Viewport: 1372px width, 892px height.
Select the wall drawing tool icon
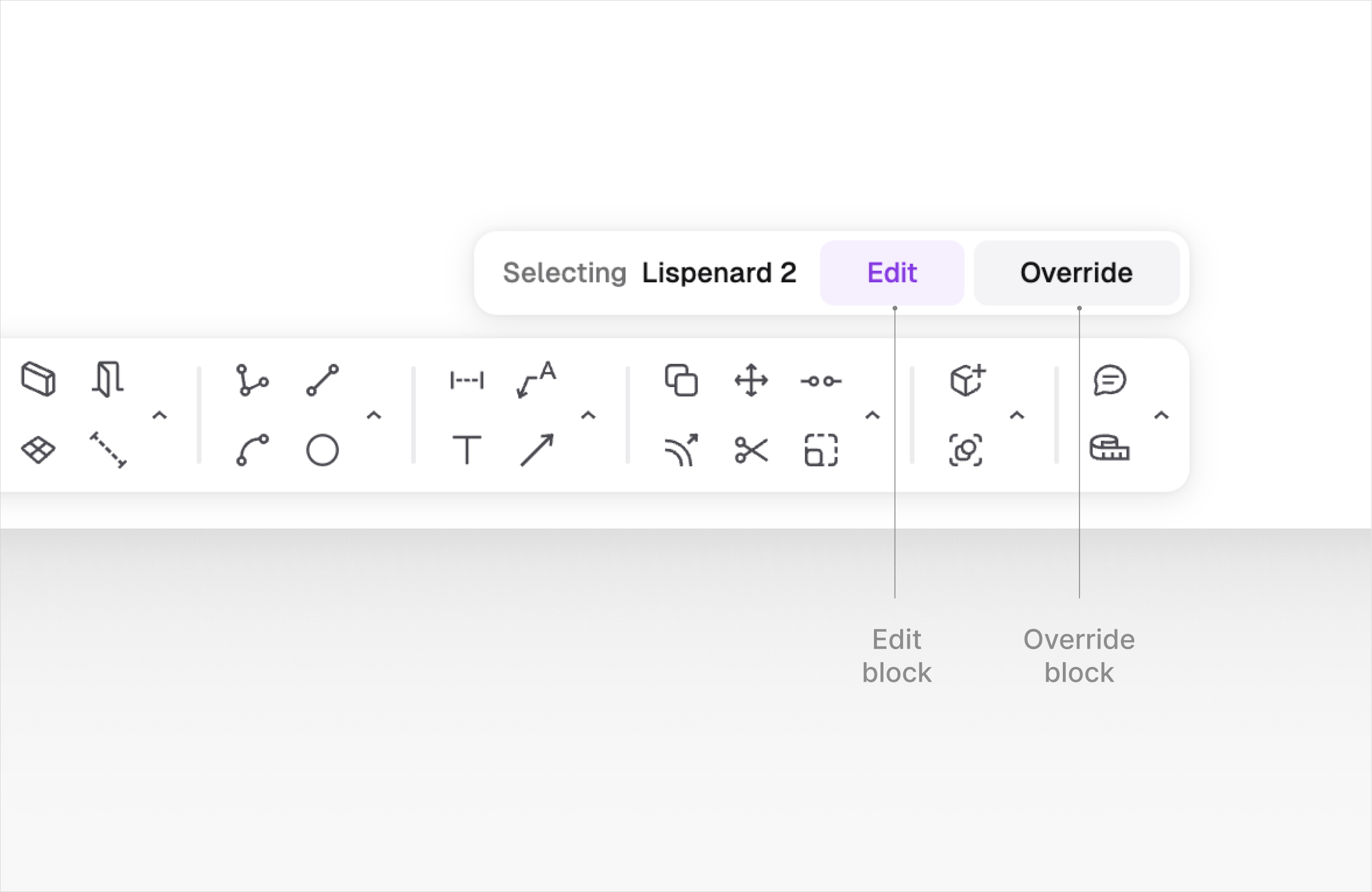coord(38,379)
